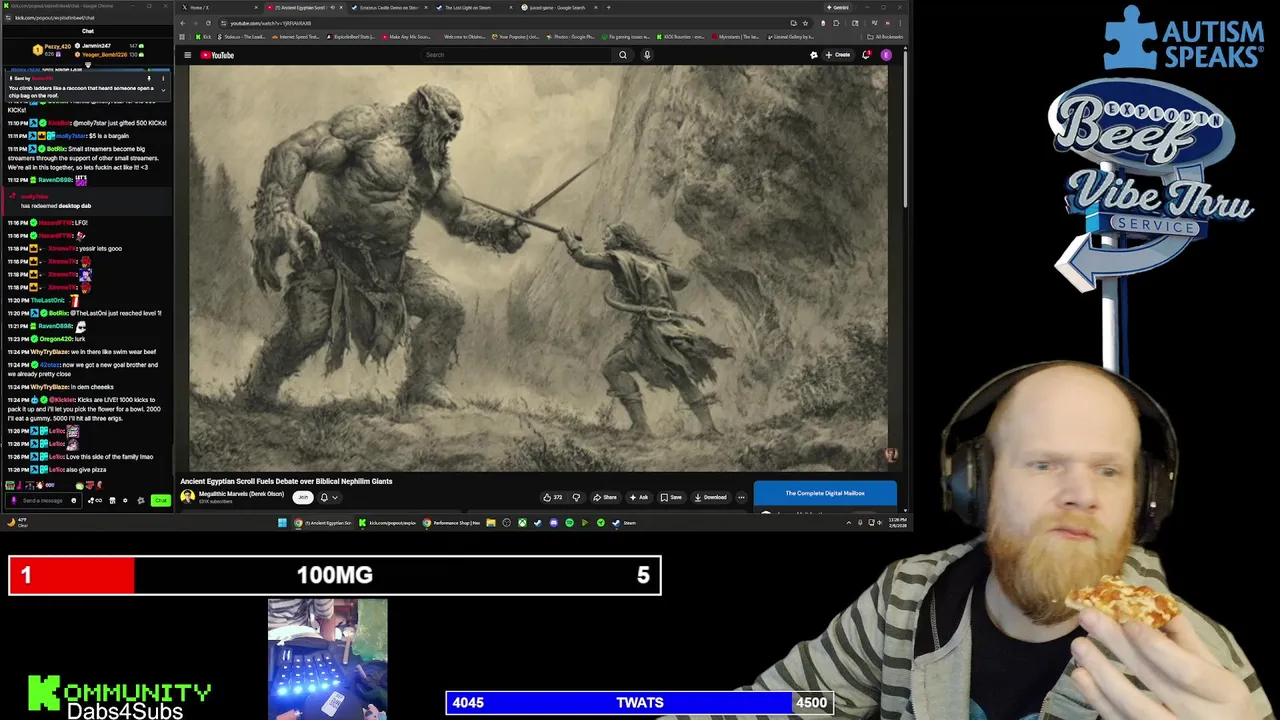This screenshot has width=1280, height=720.
Task: Open Megalithic Marvels channel avatar
Action: coord(187,497)
